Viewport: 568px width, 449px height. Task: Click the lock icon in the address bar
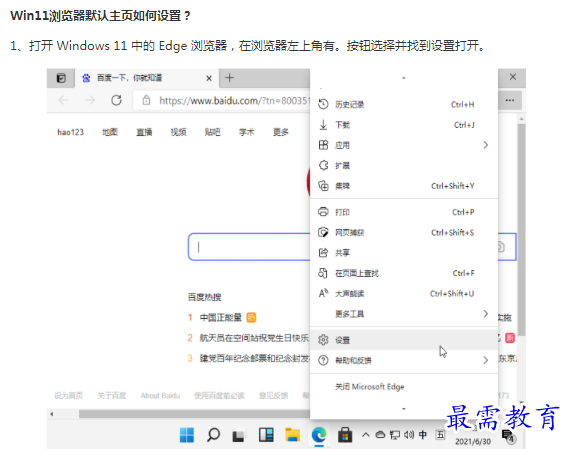tap(146, 100)
